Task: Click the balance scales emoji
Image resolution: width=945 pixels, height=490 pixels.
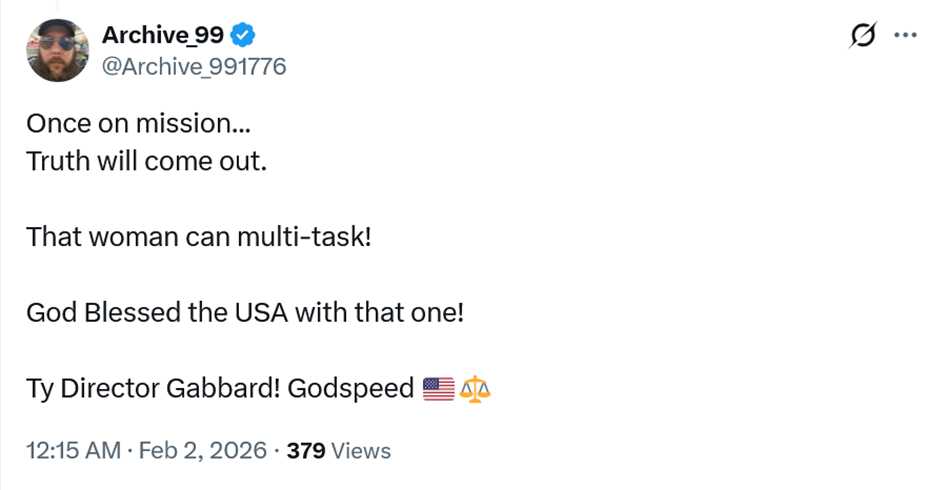Action: (475, 388)
